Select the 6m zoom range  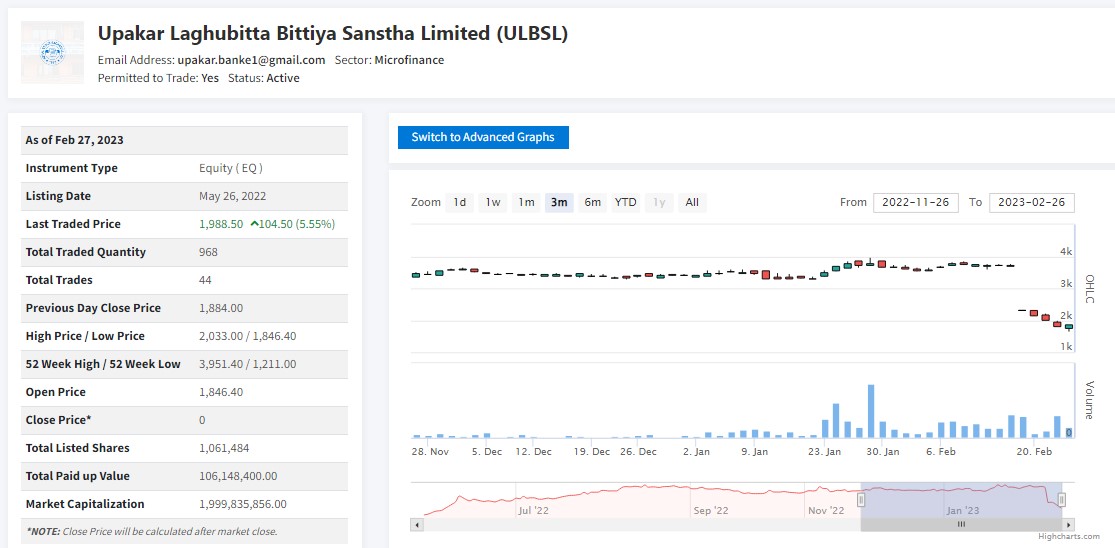click(592, 203)
